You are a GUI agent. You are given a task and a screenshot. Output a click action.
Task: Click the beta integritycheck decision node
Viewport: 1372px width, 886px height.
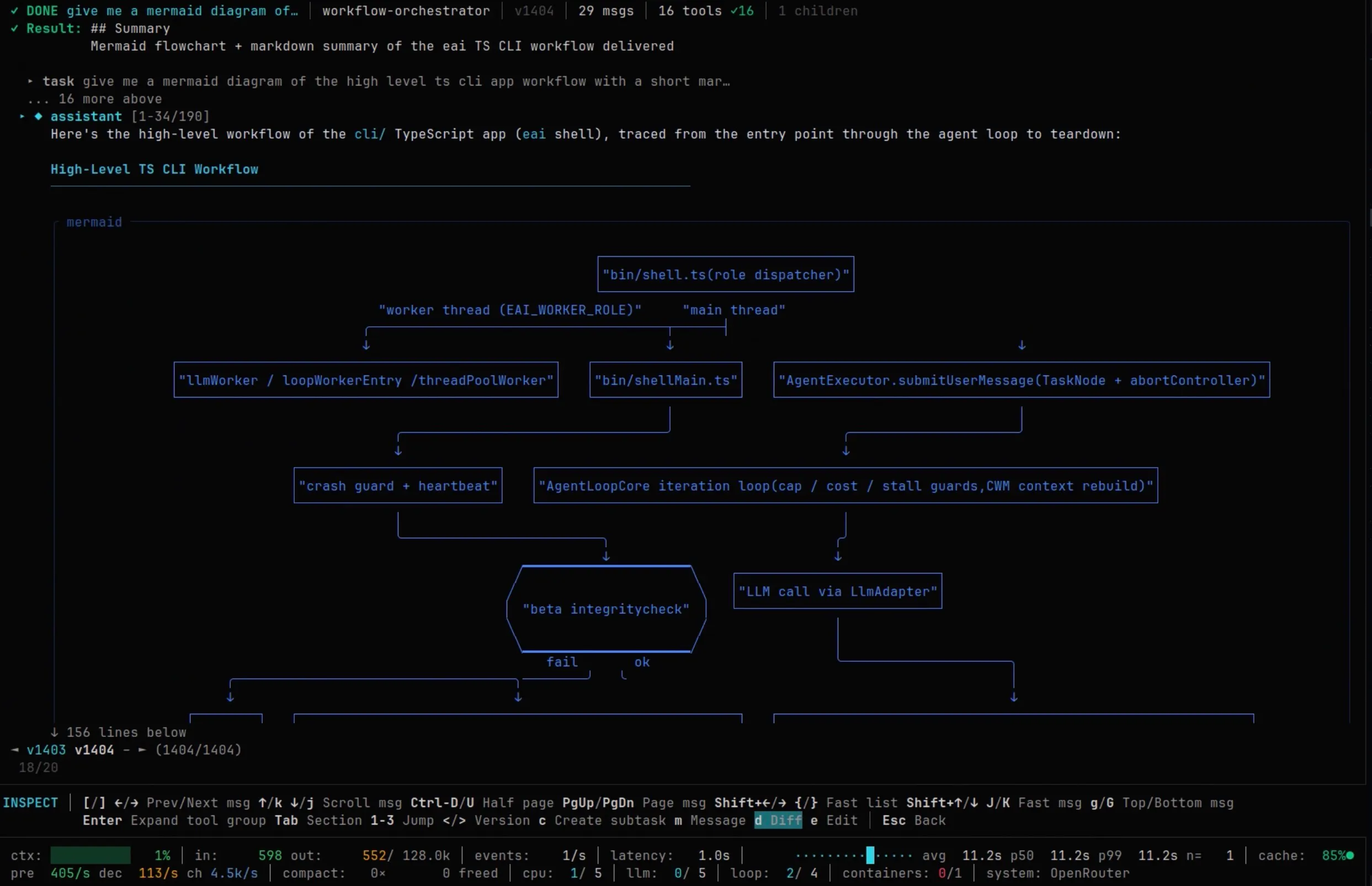pos(606,609)
